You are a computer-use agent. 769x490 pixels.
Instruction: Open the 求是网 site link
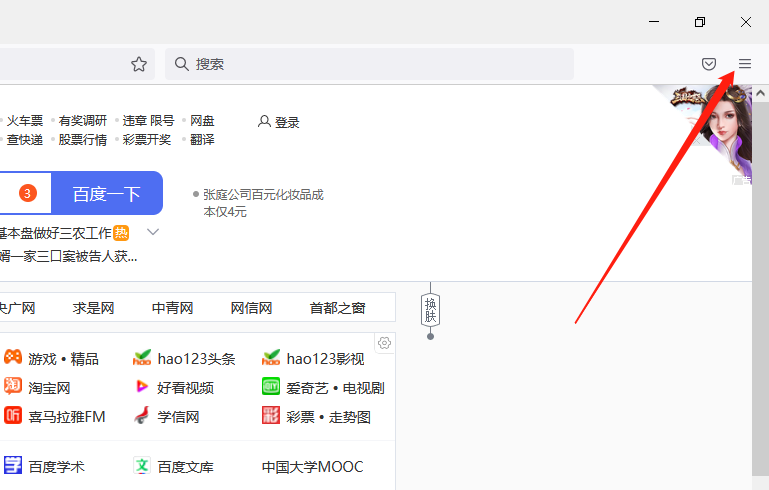tap(93, 308)
